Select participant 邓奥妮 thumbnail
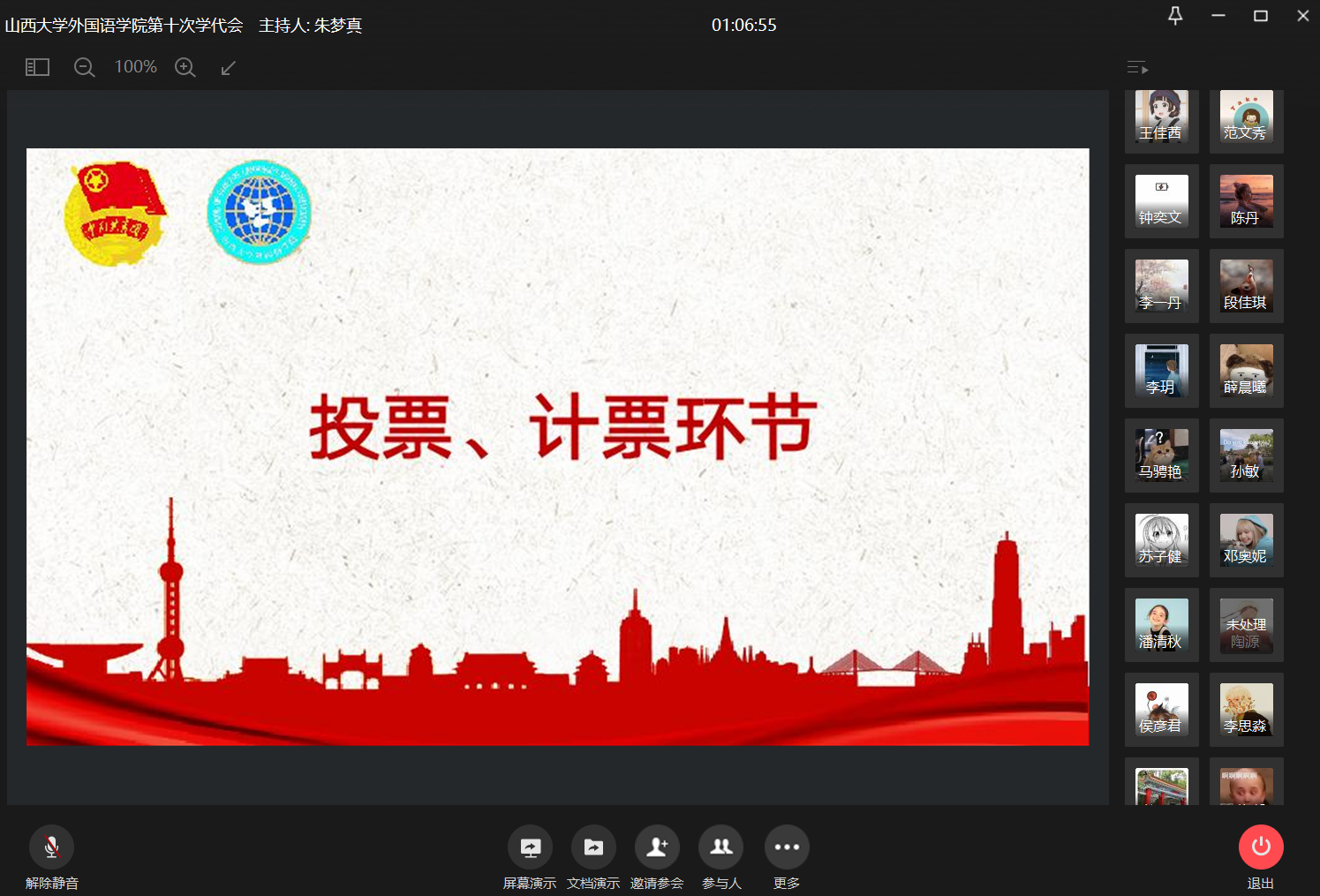 tap(1246, 540)
